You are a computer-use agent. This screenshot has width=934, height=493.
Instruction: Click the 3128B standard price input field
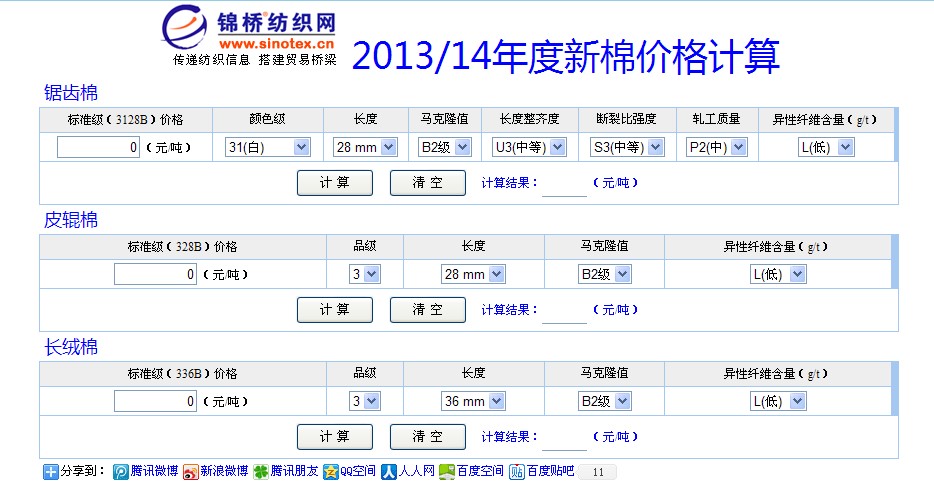tap(98, 147)
